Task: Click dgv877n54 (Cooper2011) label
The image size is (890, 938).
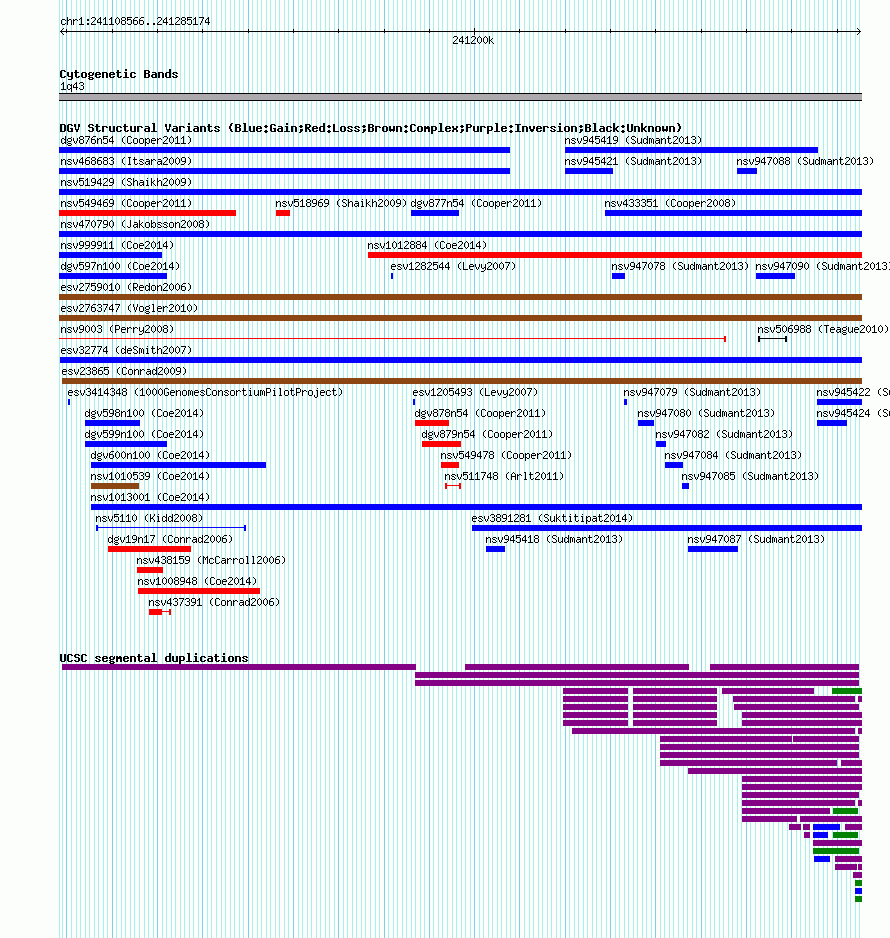Action: tap(476, 203)
